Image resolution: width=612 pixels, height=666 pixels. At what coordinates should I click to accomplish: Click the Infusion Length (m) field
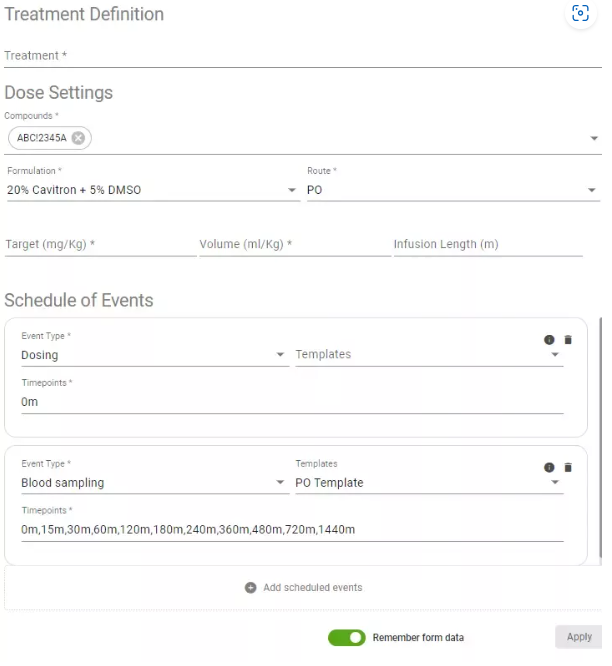point(487,244)
